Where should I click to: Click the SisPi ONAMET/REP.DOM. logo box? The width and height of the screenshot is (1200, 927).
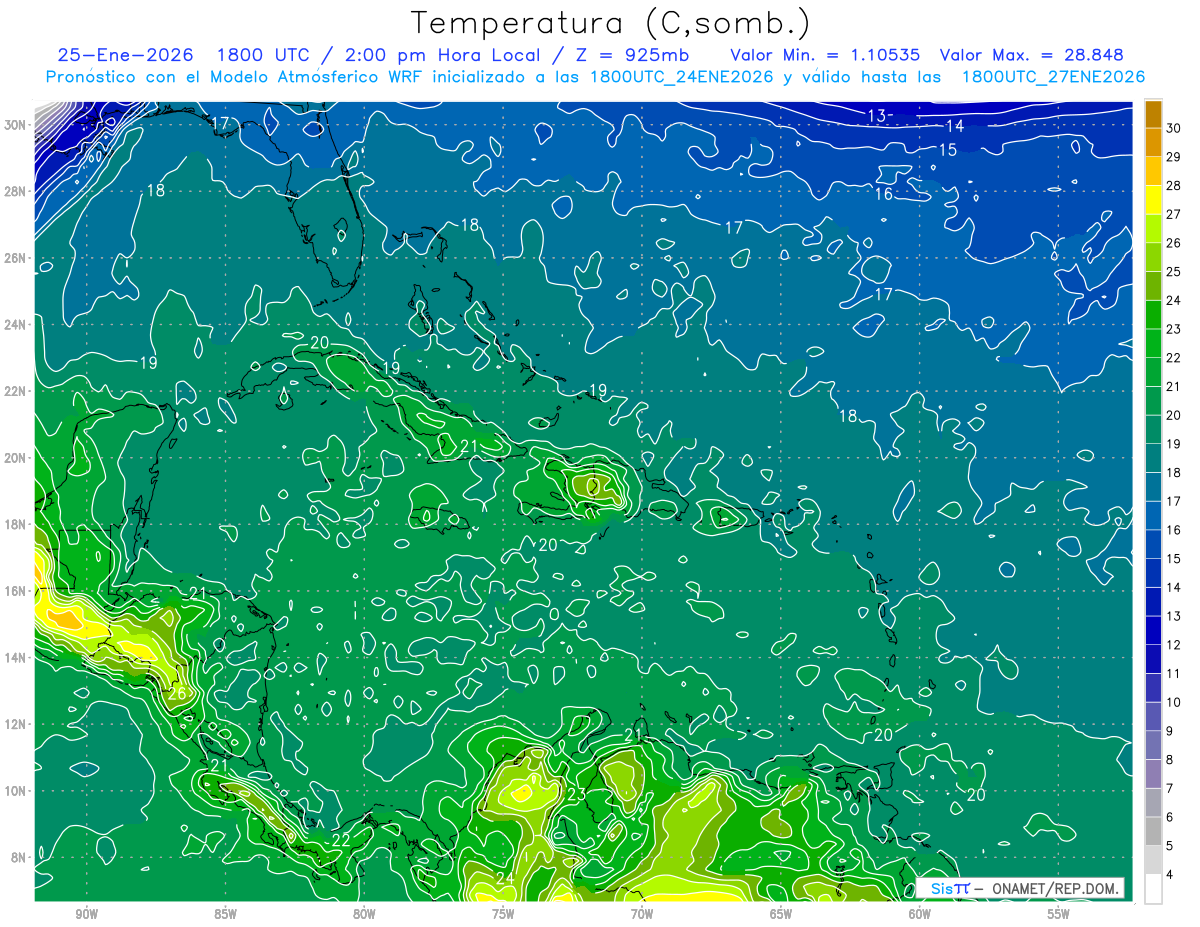[x=1019, y=888]
